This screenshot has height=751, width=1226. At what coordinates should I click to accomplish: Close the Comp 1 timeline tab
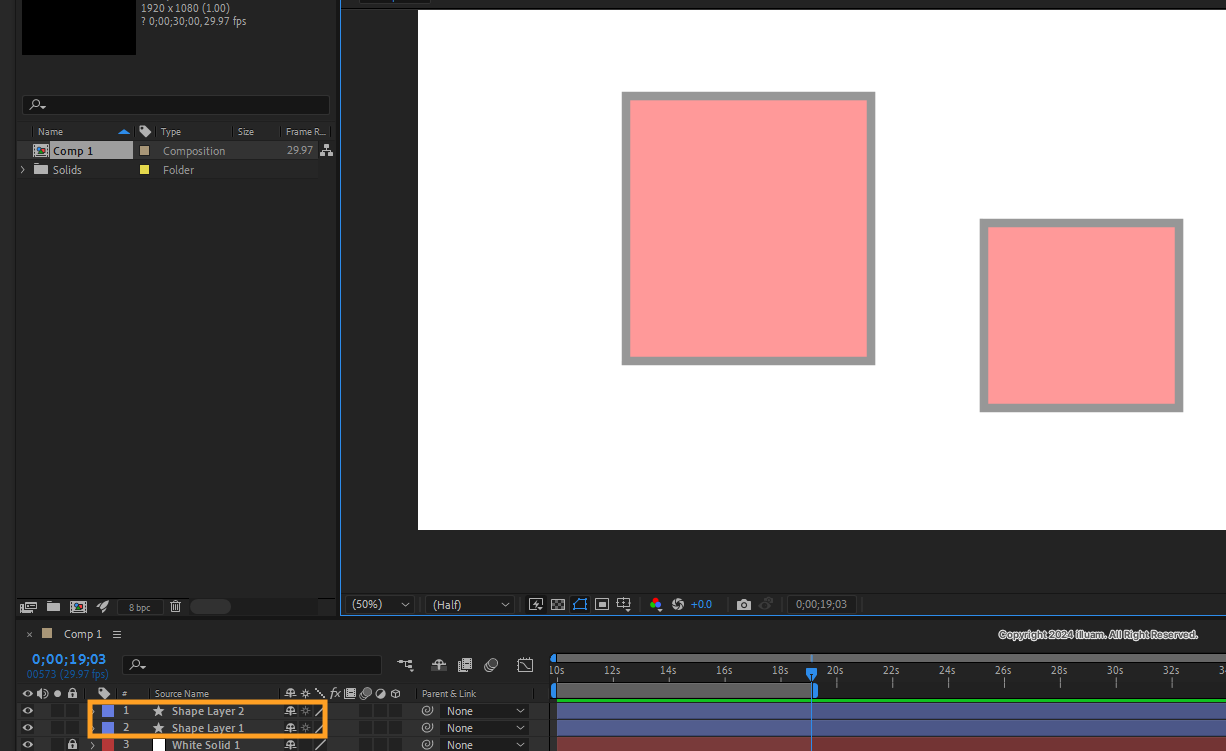(29, 634)
